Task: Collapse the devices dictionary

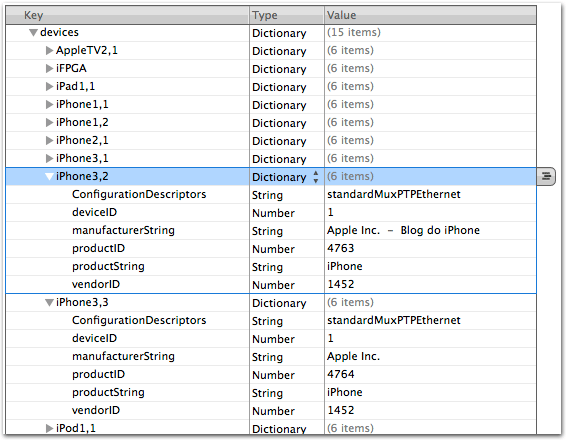Action: pyautogui.click(x=33, y=33)
